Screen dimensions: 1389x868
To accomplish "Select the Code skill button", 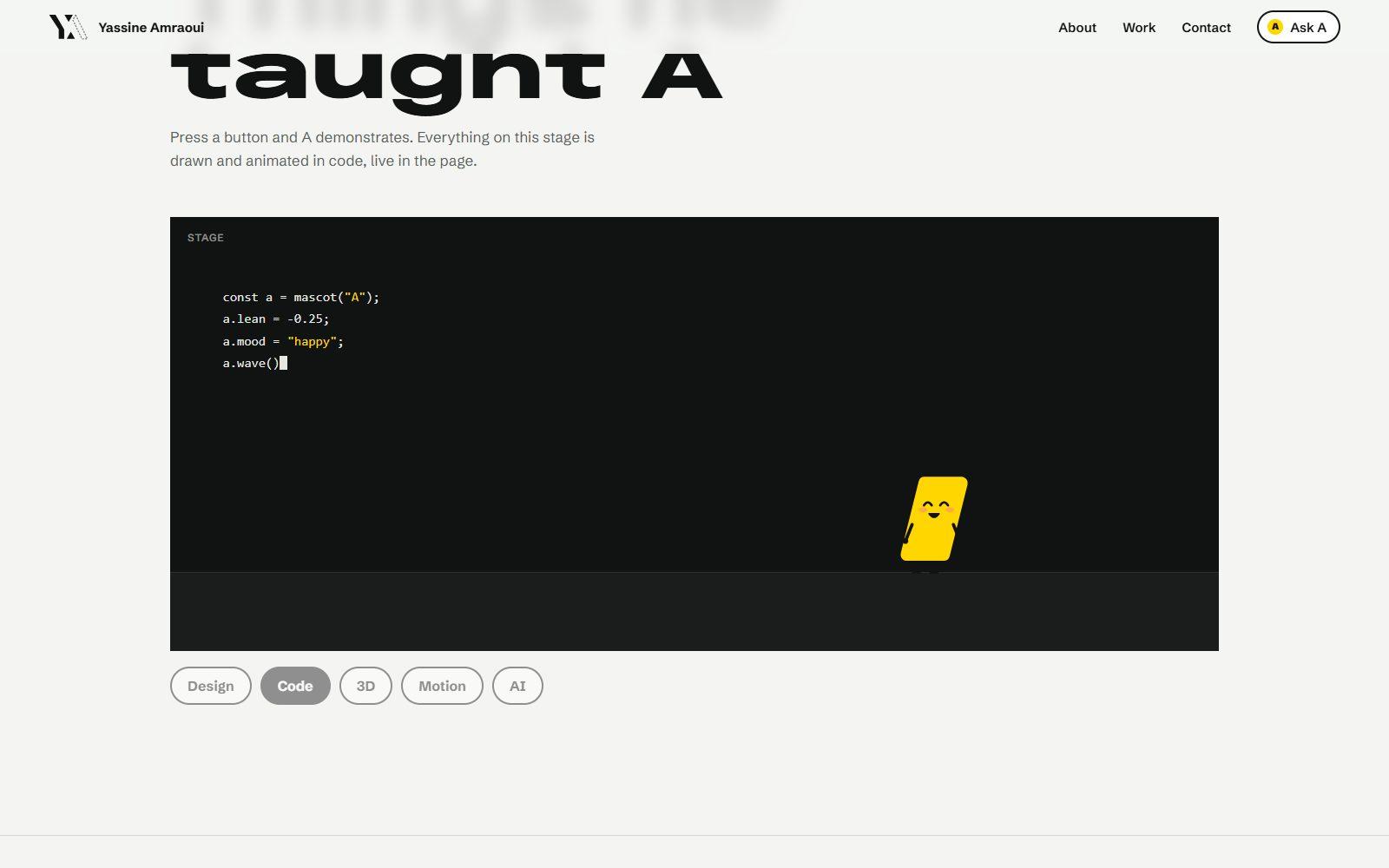I will coord(295,686).
